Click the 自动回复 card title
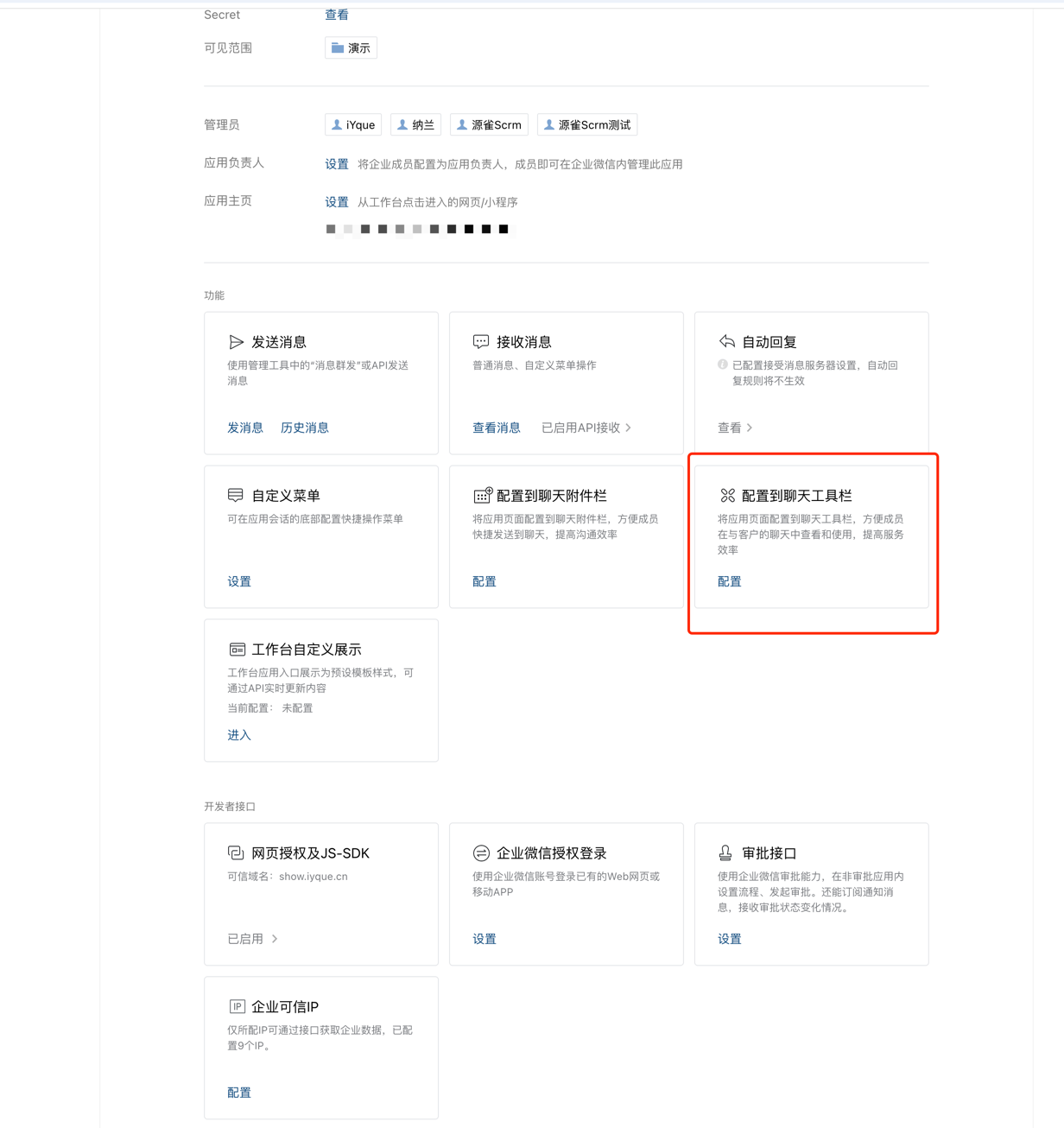 click(769, 342)
